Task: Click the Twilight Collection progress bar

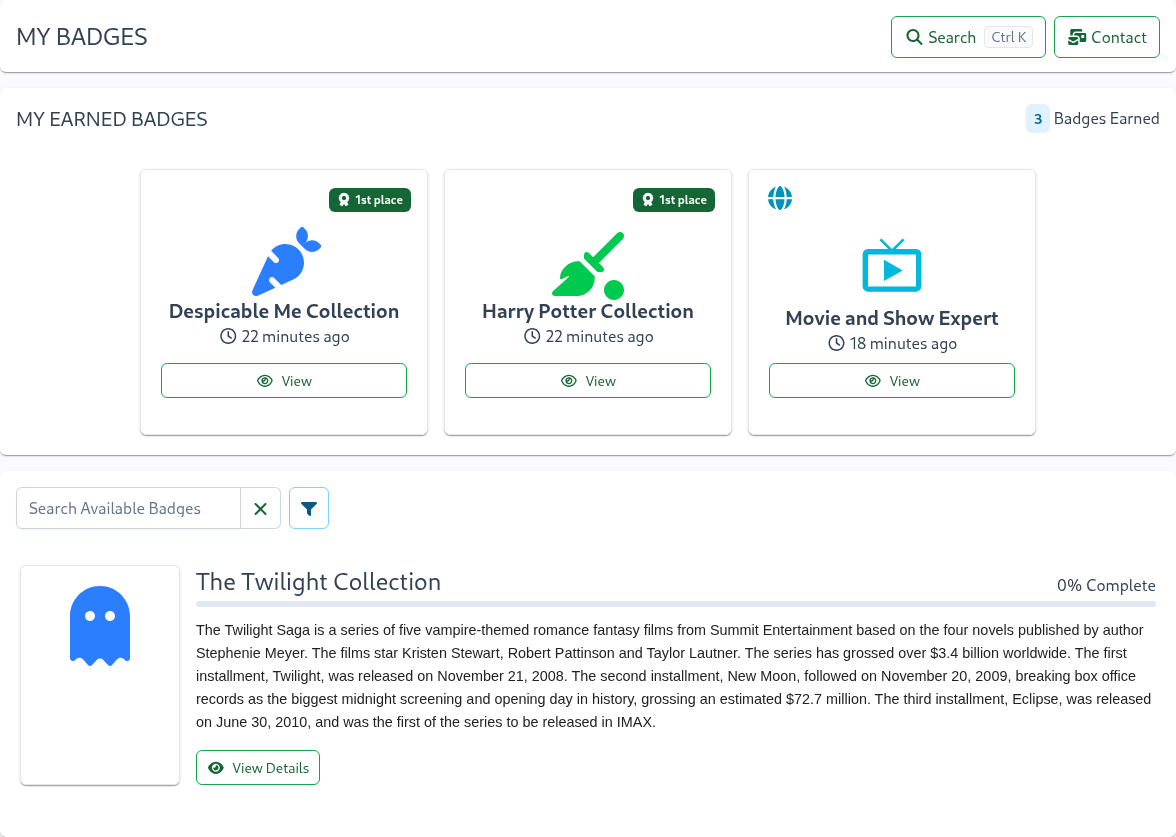Action: (x=676, y=604)
